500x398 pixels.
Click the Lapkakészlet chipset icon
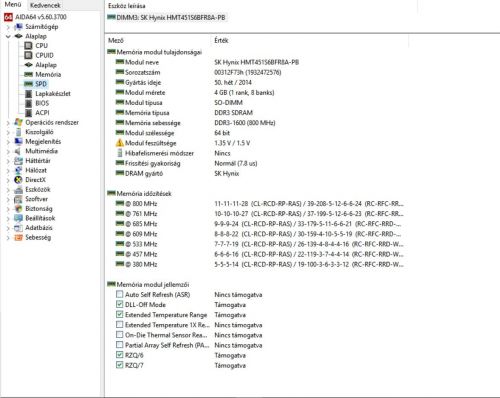pos(29,94)
